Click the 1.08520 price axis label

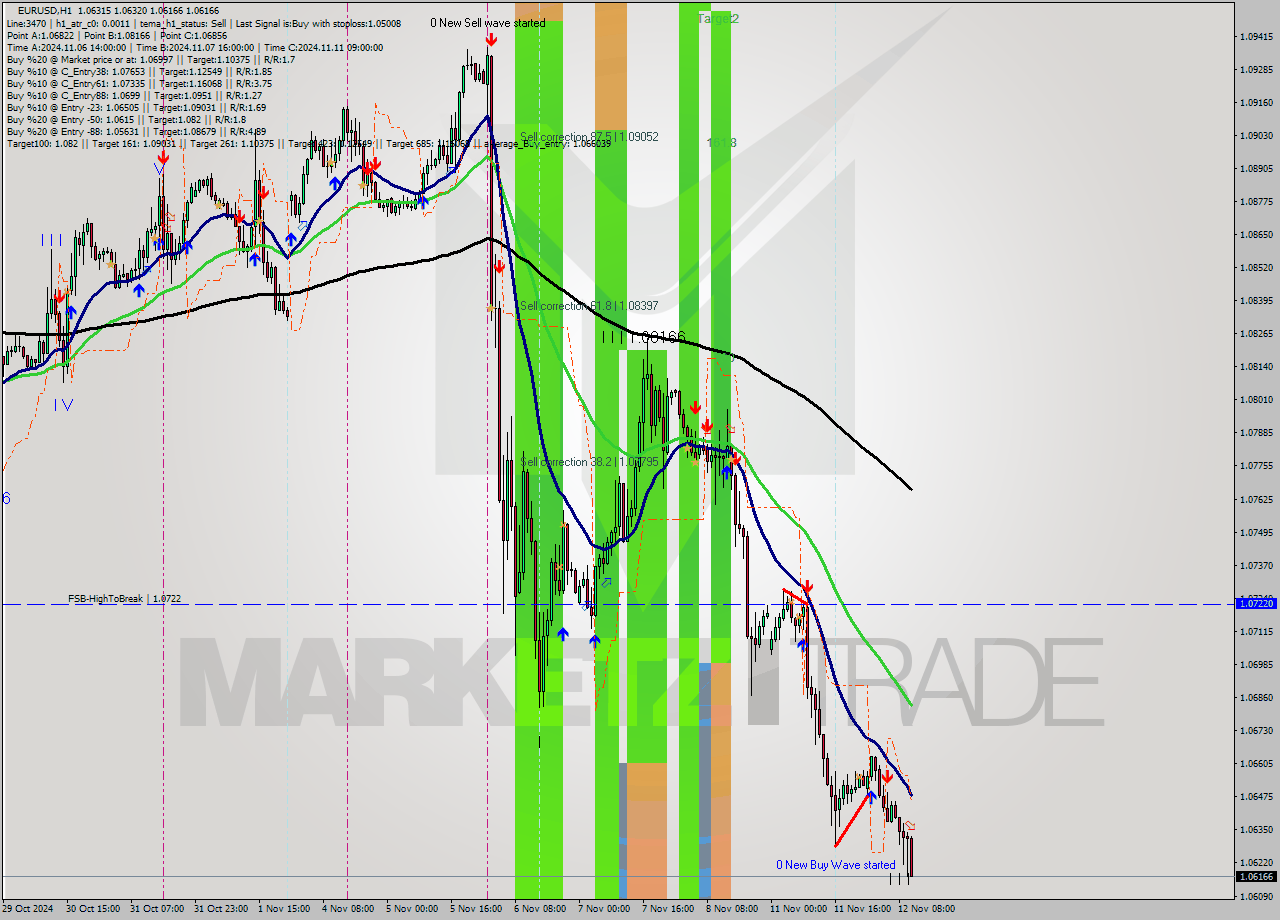pos(1256,267)
